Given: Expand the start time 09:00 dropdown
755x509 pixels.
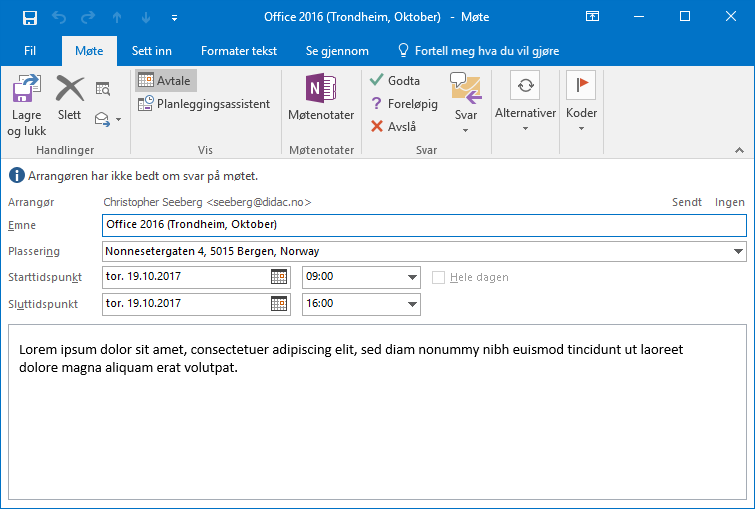Looking at the screenshot, I should (x=412, y=278).
